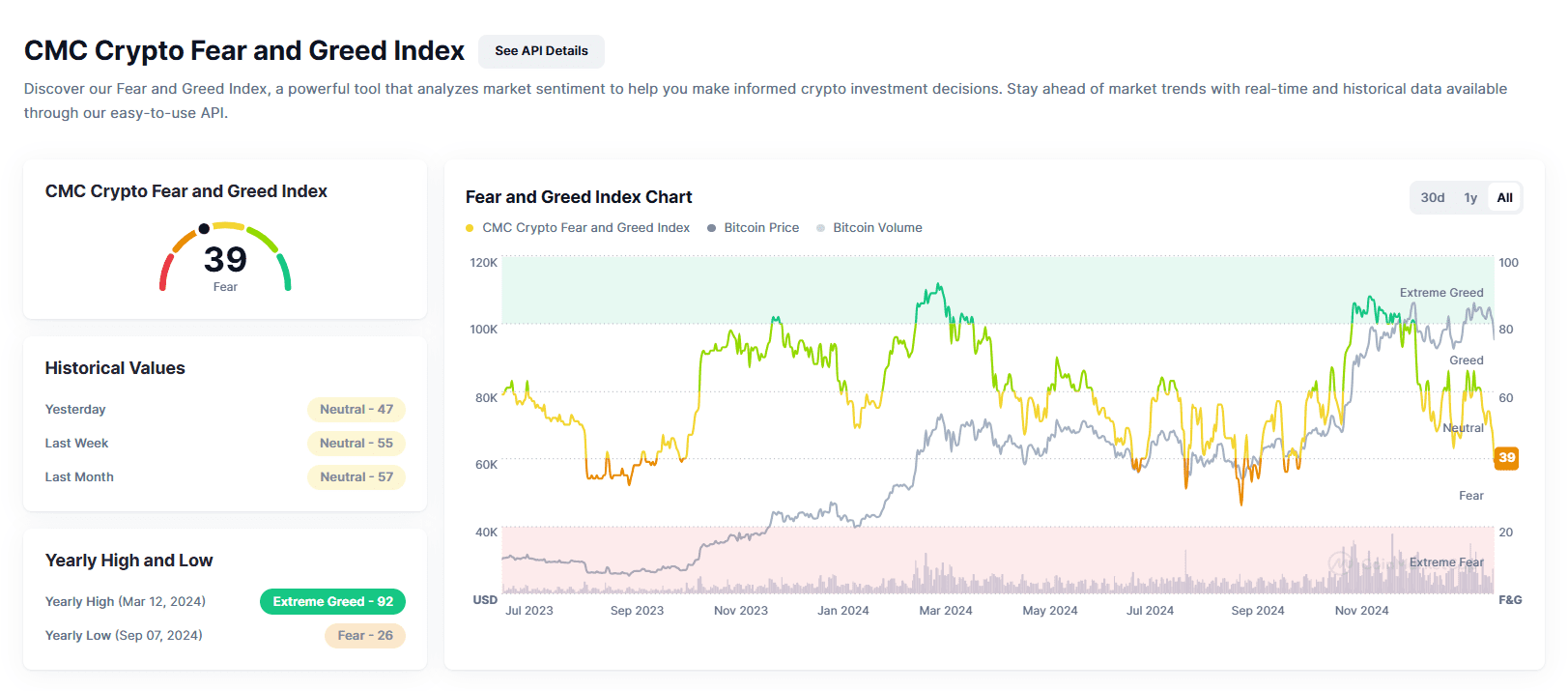Toggle the Bitcoin Volume legend series

[x=870, y=228]
